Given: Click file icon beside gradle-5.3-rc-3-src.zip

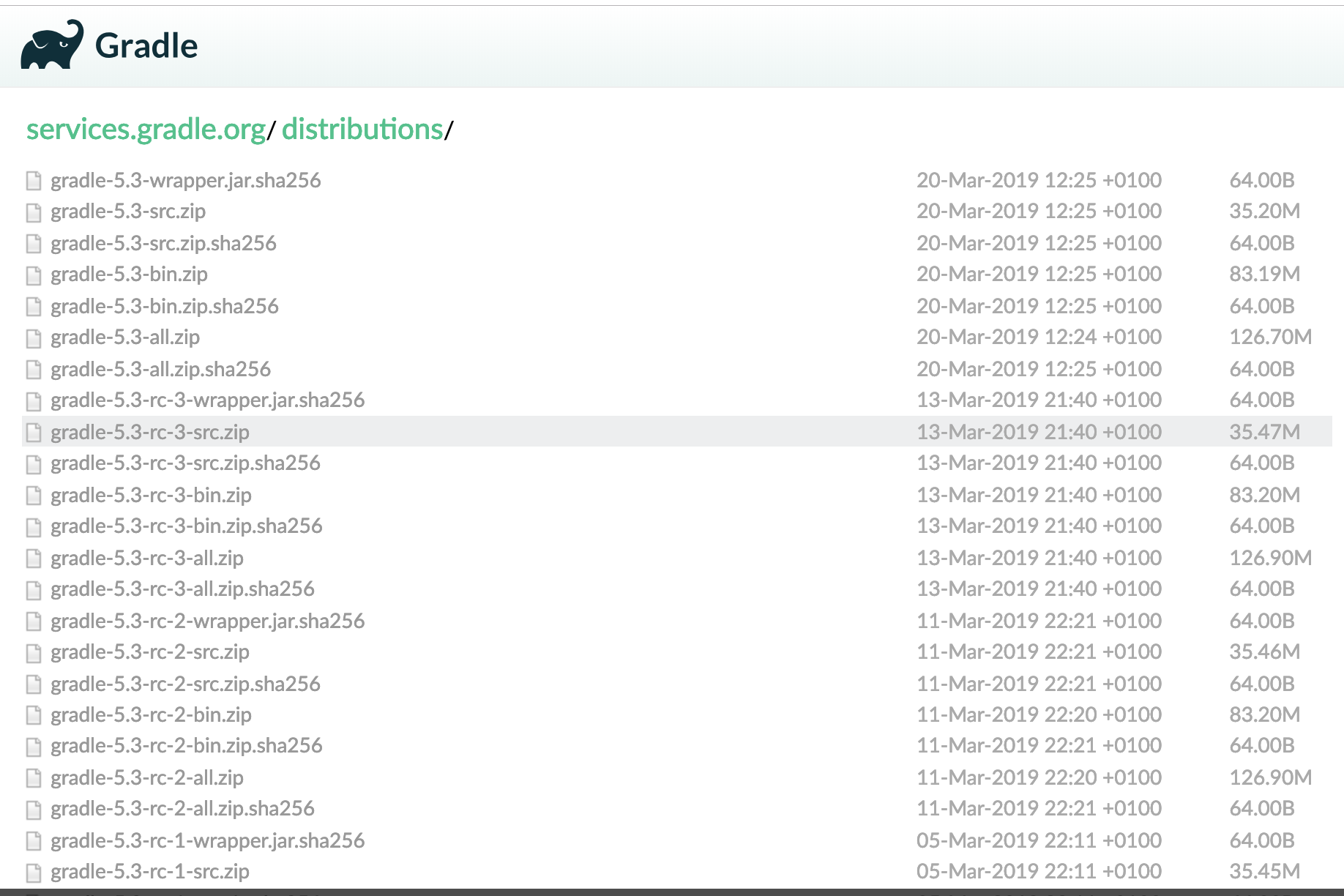Looking at the screenshot, I should 34,433.
